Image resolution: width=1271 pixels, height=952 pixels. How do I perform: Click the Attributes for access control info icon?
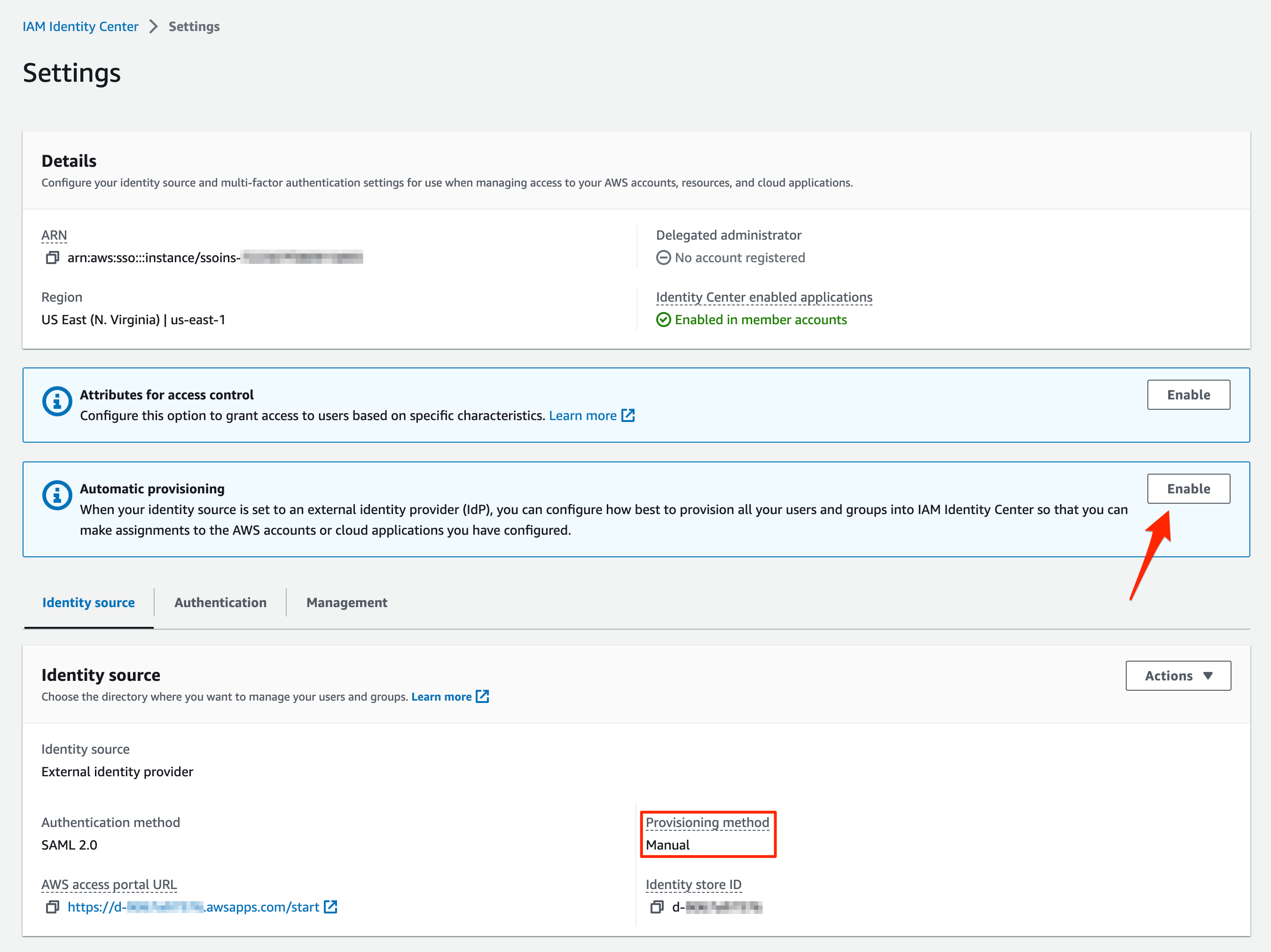point(57,402)
